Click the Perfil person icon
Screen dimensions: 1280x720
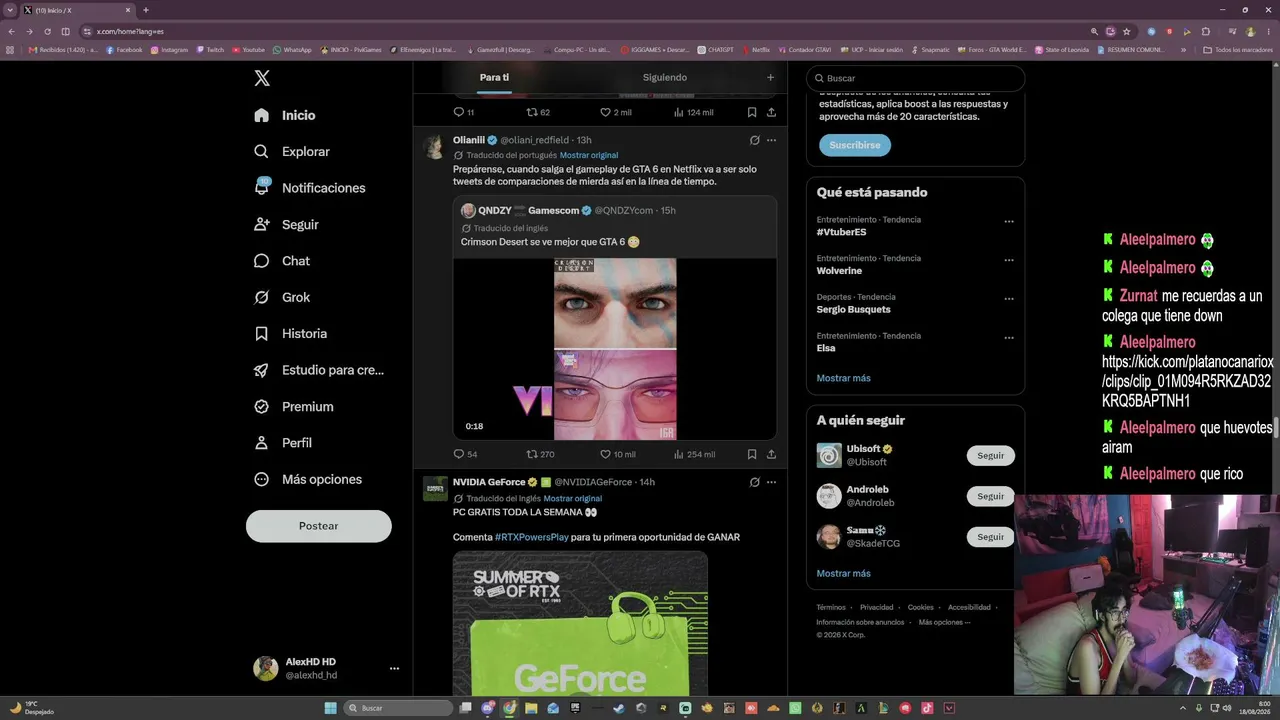(262, 443)
